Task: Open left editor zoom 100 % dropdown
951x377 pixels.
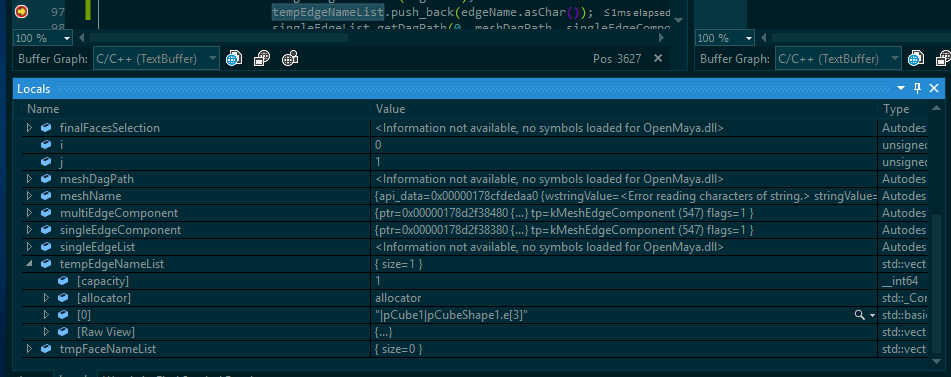Action: click(66, 38)
